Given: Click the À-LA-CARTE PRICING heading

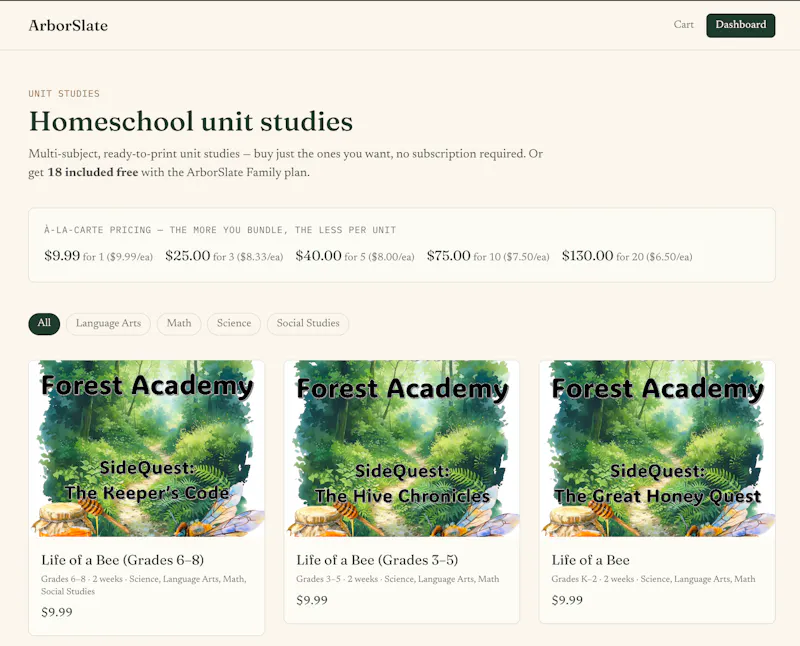Looking at the screenshot, I should (x=220, y=230).
